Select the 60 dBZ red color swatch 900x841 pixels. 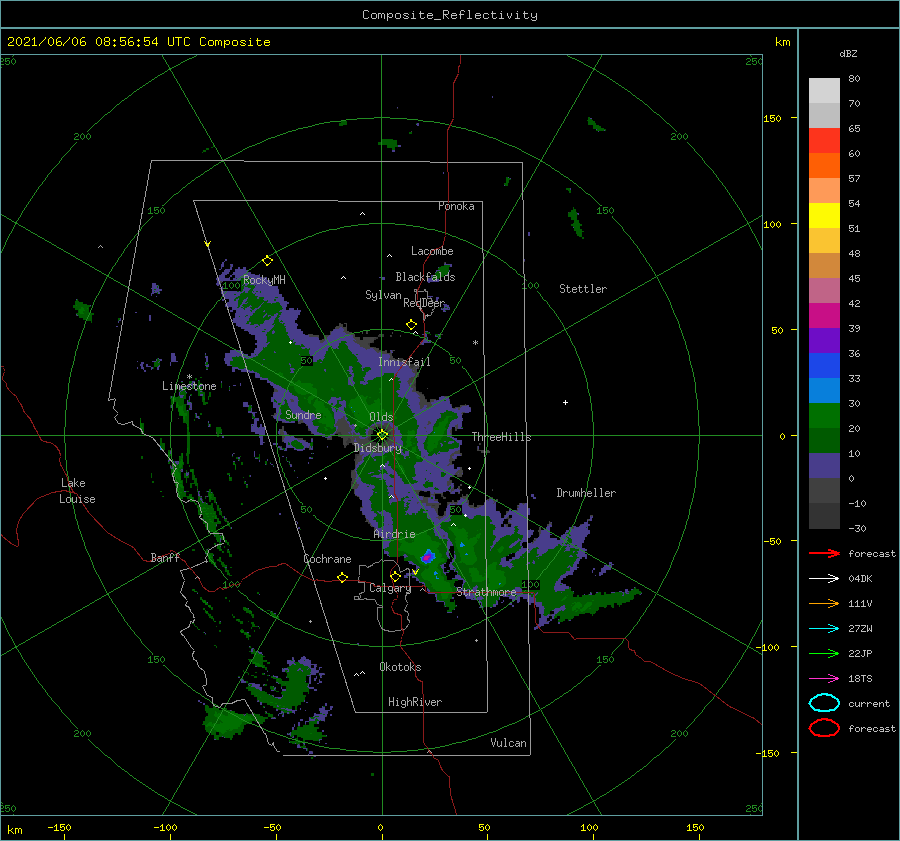[824, 141]
